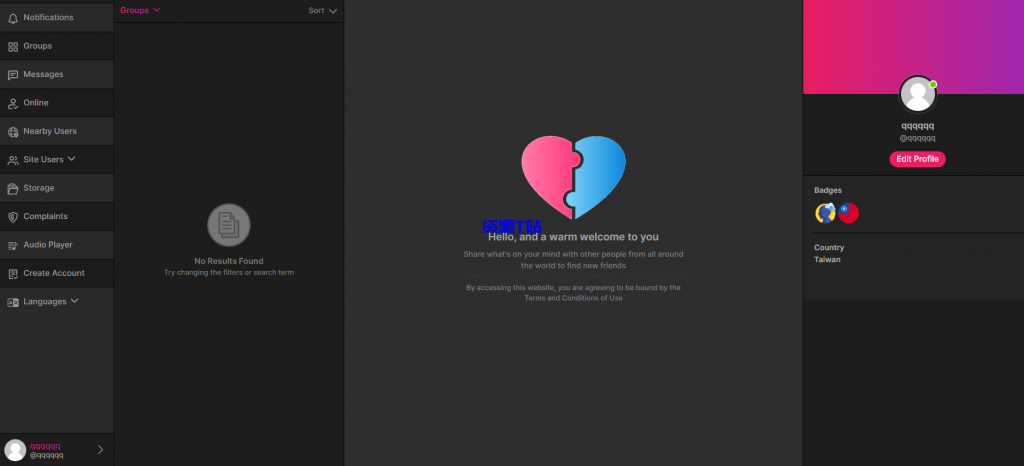Expand the user menu arrow at bottom left

point(100,450)
